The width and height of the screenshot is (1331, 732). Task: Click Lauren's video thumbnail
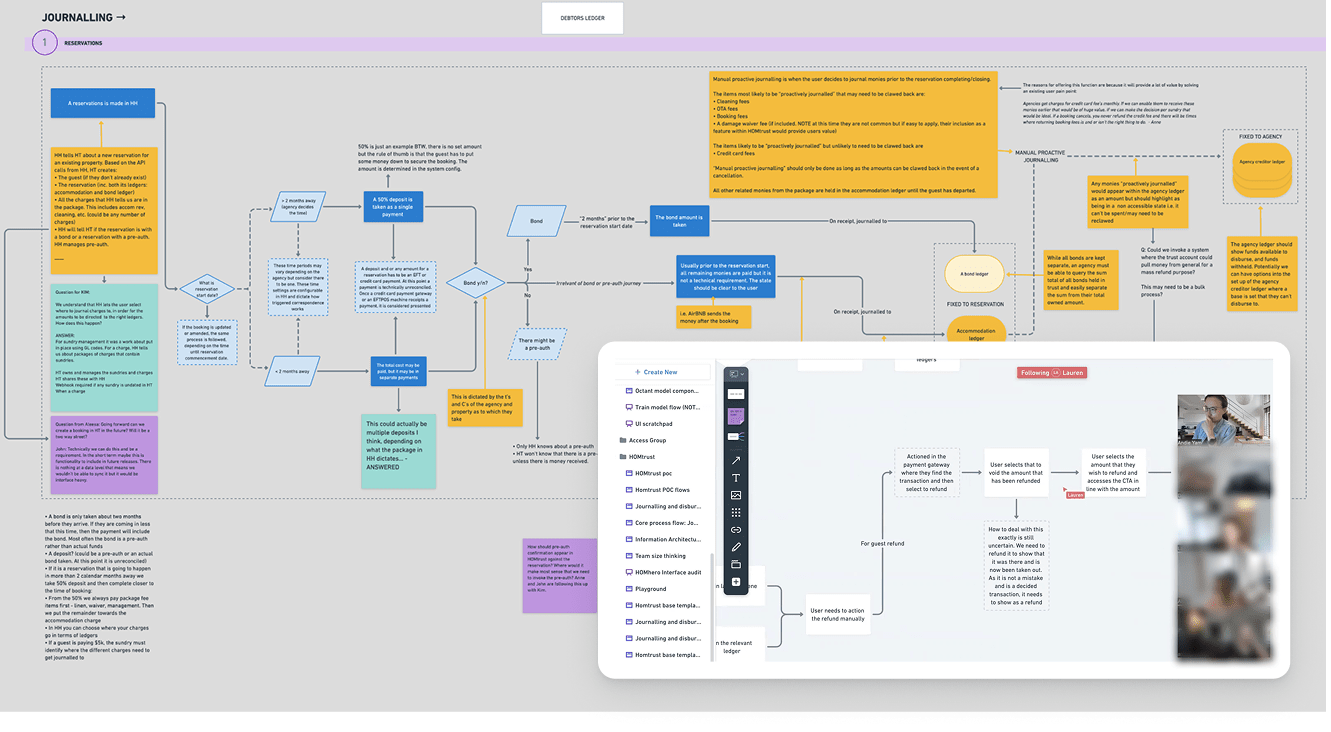click(1224, 420)
